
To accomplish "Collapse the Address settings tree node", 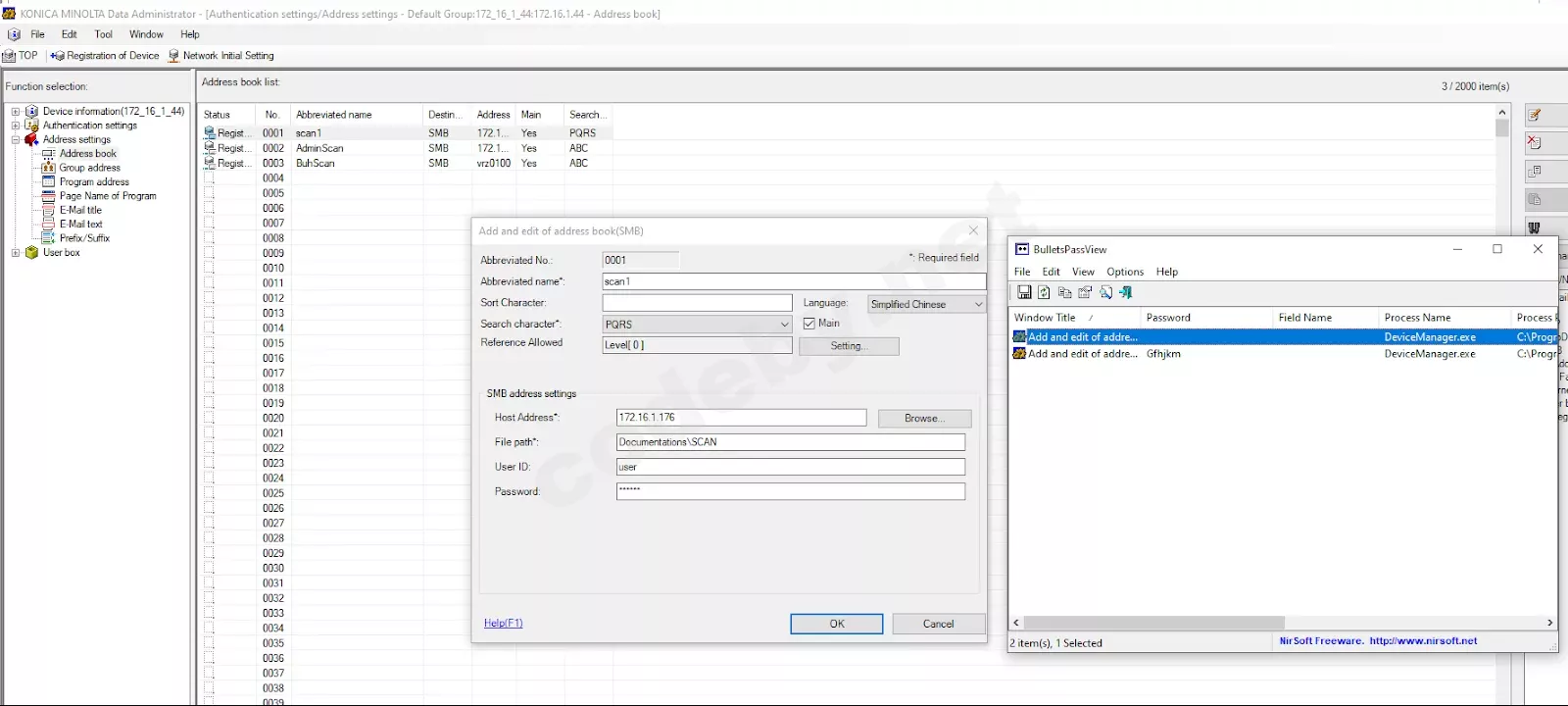I will (16, 140).
